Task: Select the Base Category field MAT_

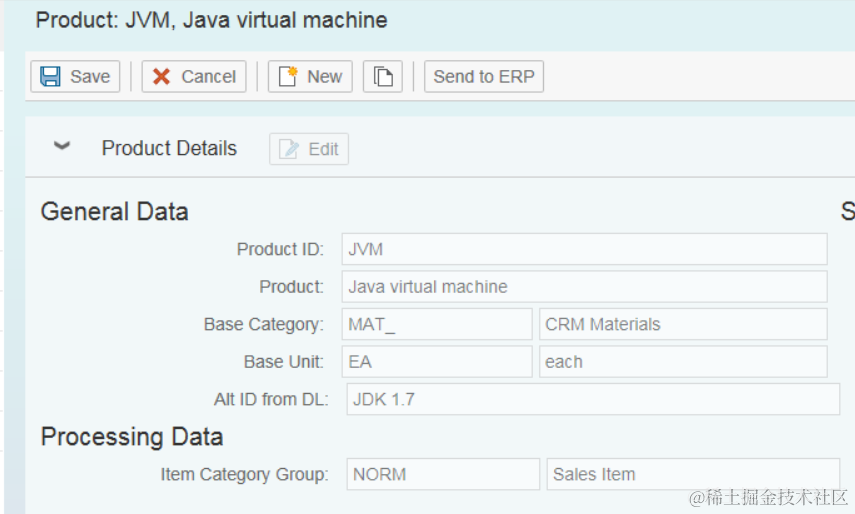Action: click(x=436, y=324)
